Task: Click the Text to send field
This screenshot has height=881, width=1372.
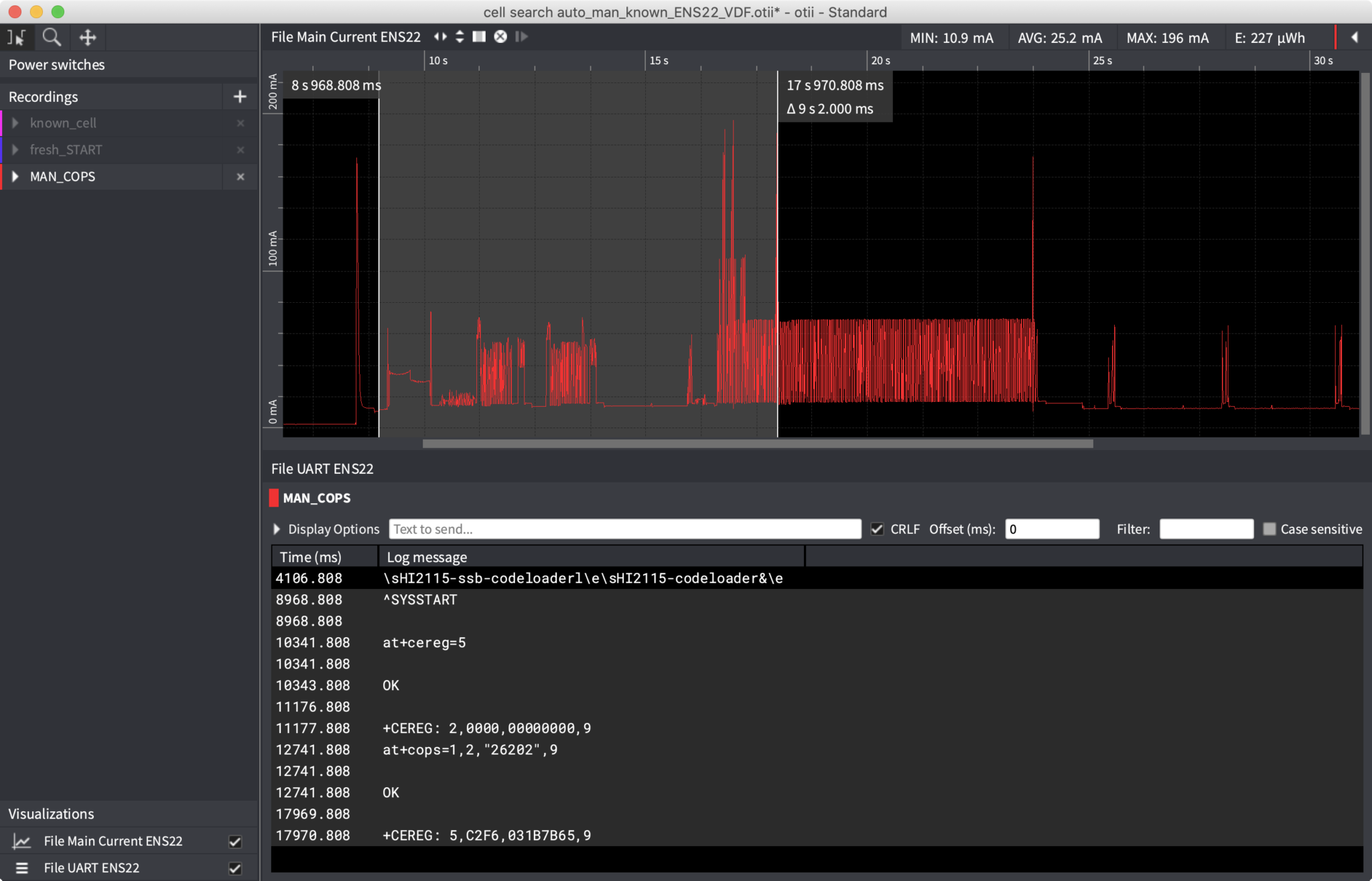Action: 624,529
